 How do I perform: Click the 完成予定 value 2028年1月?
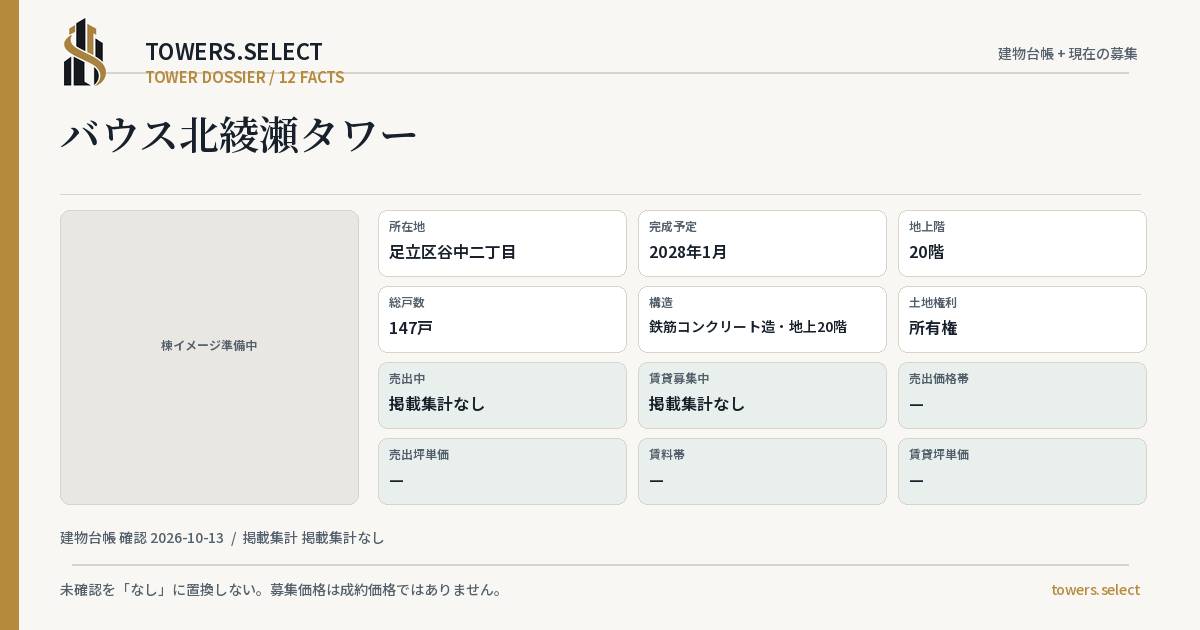(688, 252)
